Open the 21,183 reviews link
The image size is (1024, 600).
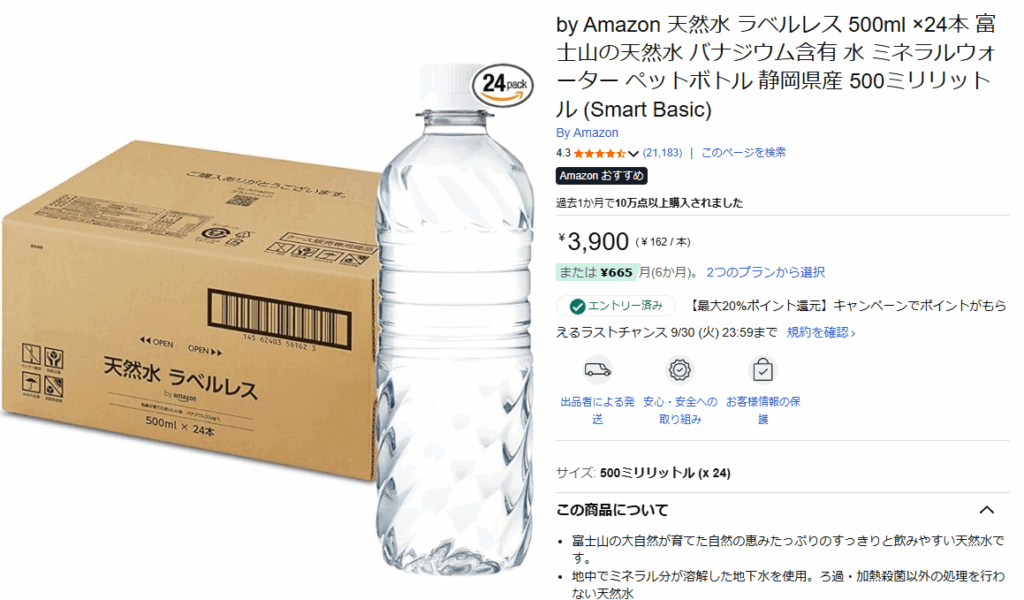click(x=662, y=153)
